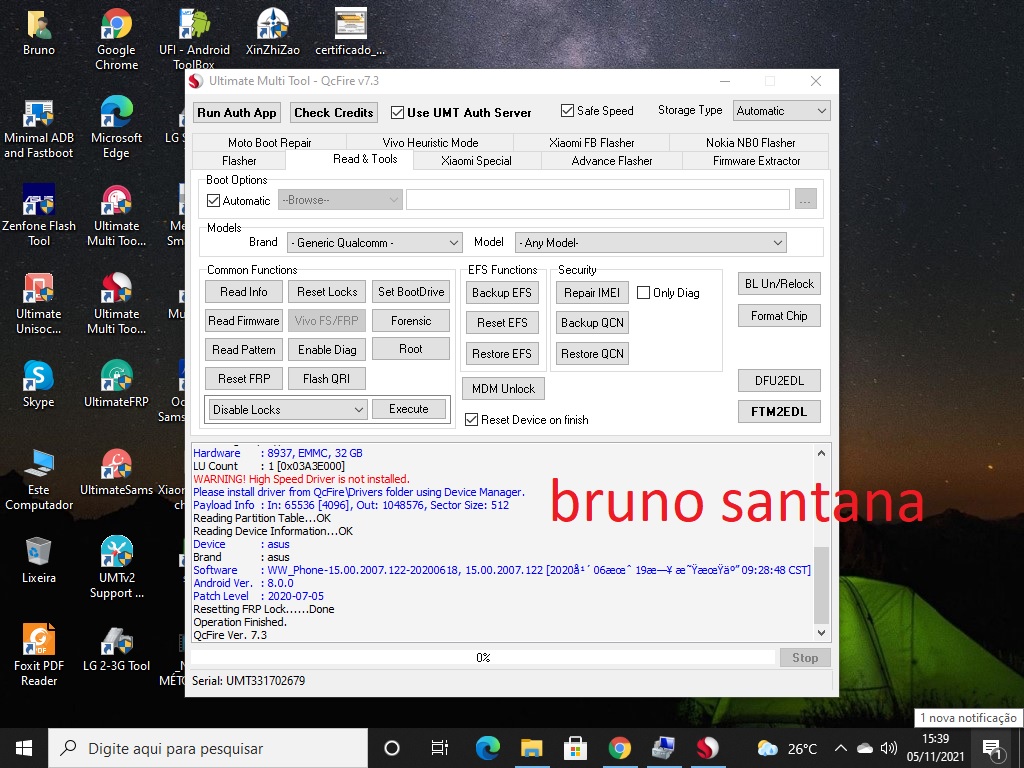Click the Windows taskbar search box
The width and height of the screenshot is (1024, 768).
tap(208, 748)
